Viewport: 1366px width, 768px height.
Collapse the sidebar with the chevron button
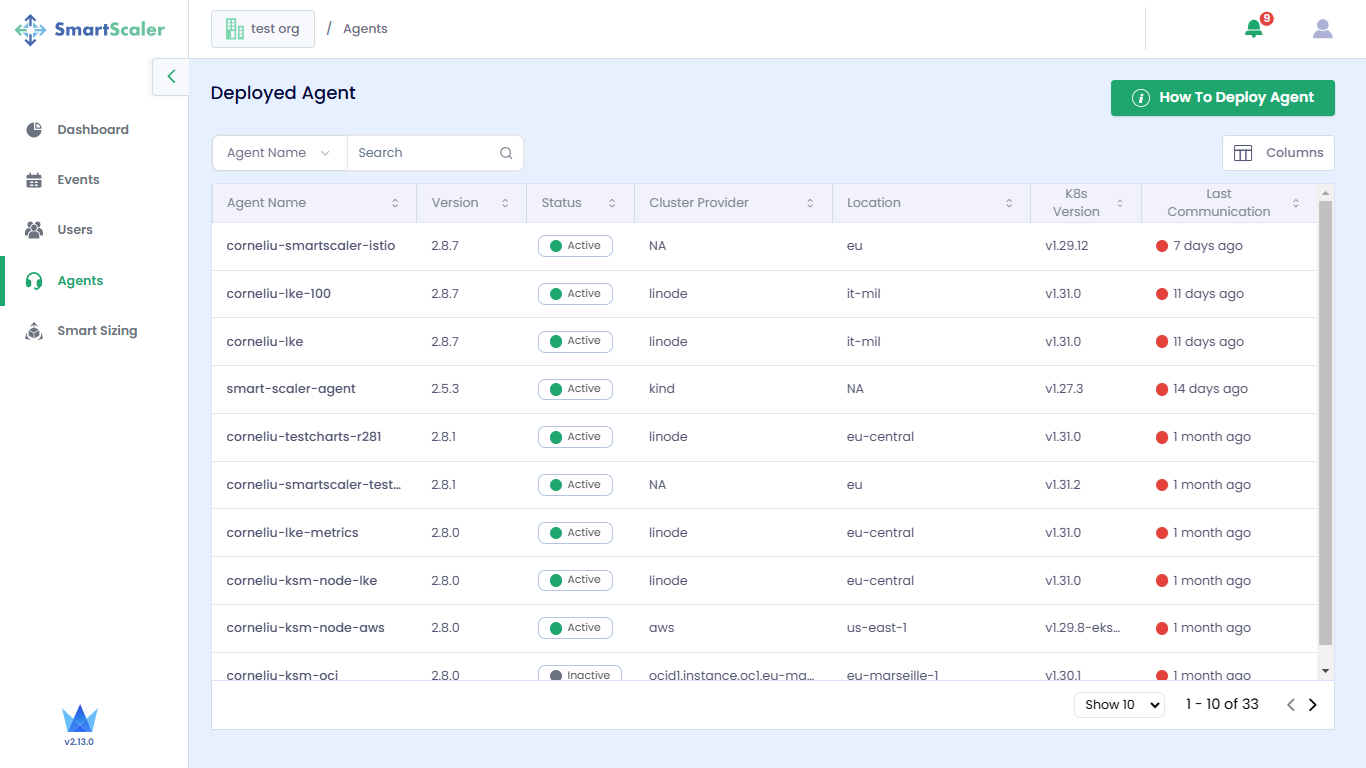coord(171,76)
